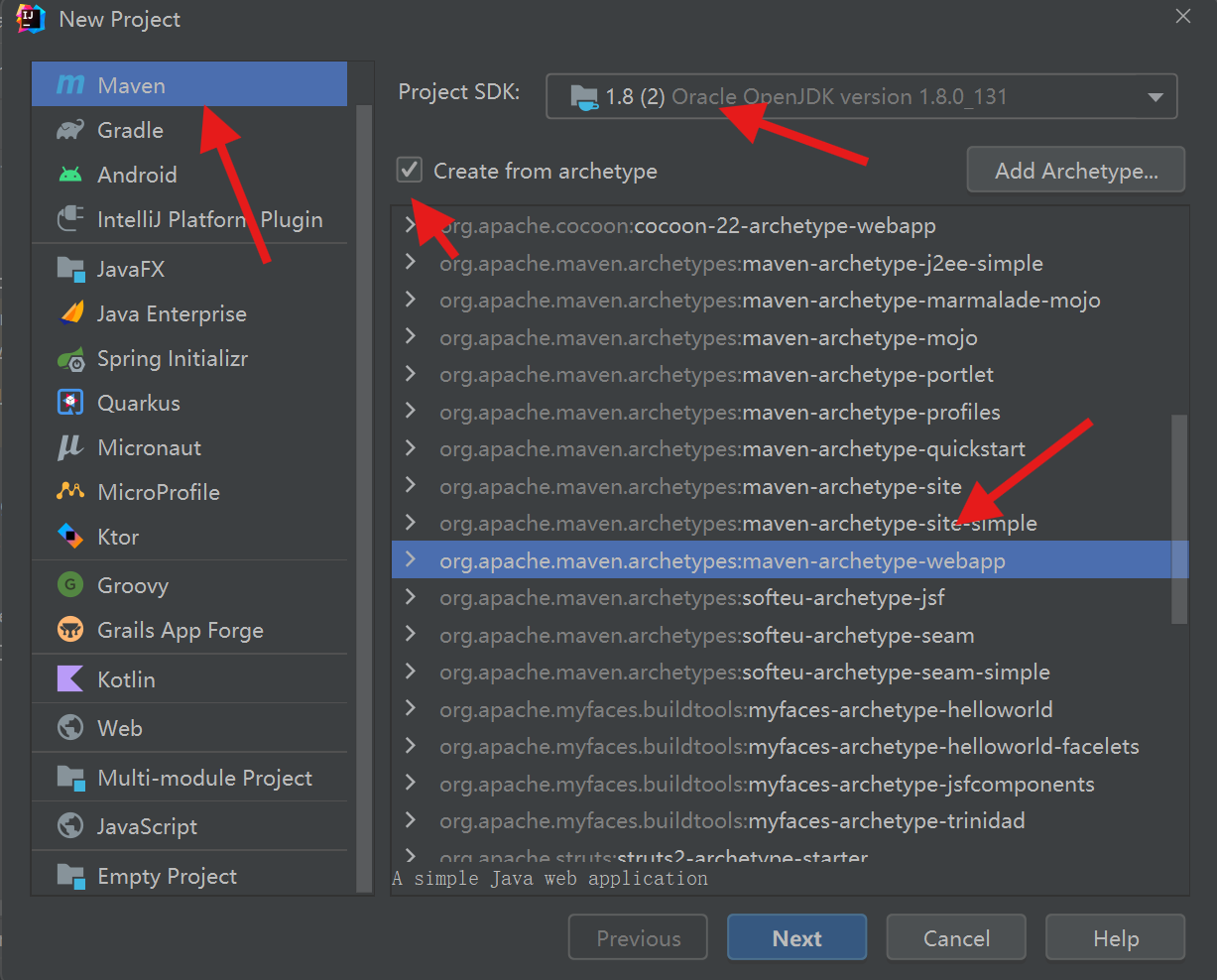The image size is (1217, 980).
Task: Click the Add Archetype... button
Action: coord(1076,170)
